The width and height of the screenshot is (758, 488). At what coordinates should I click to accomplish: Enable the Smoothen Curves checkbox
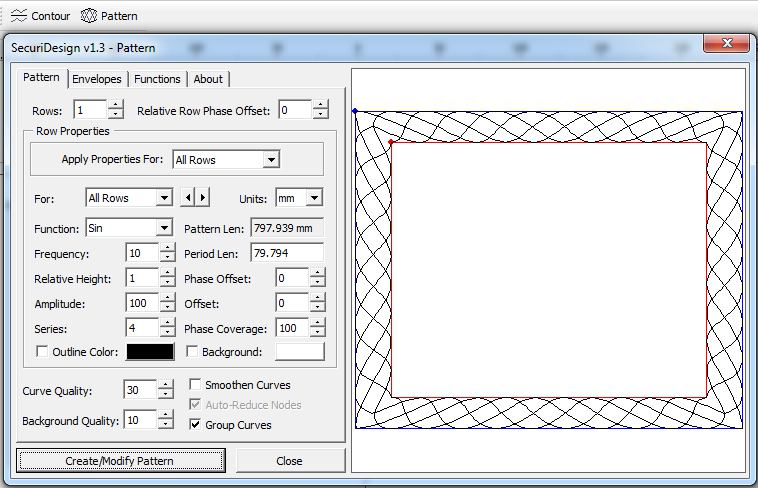[x=195, y=385]
